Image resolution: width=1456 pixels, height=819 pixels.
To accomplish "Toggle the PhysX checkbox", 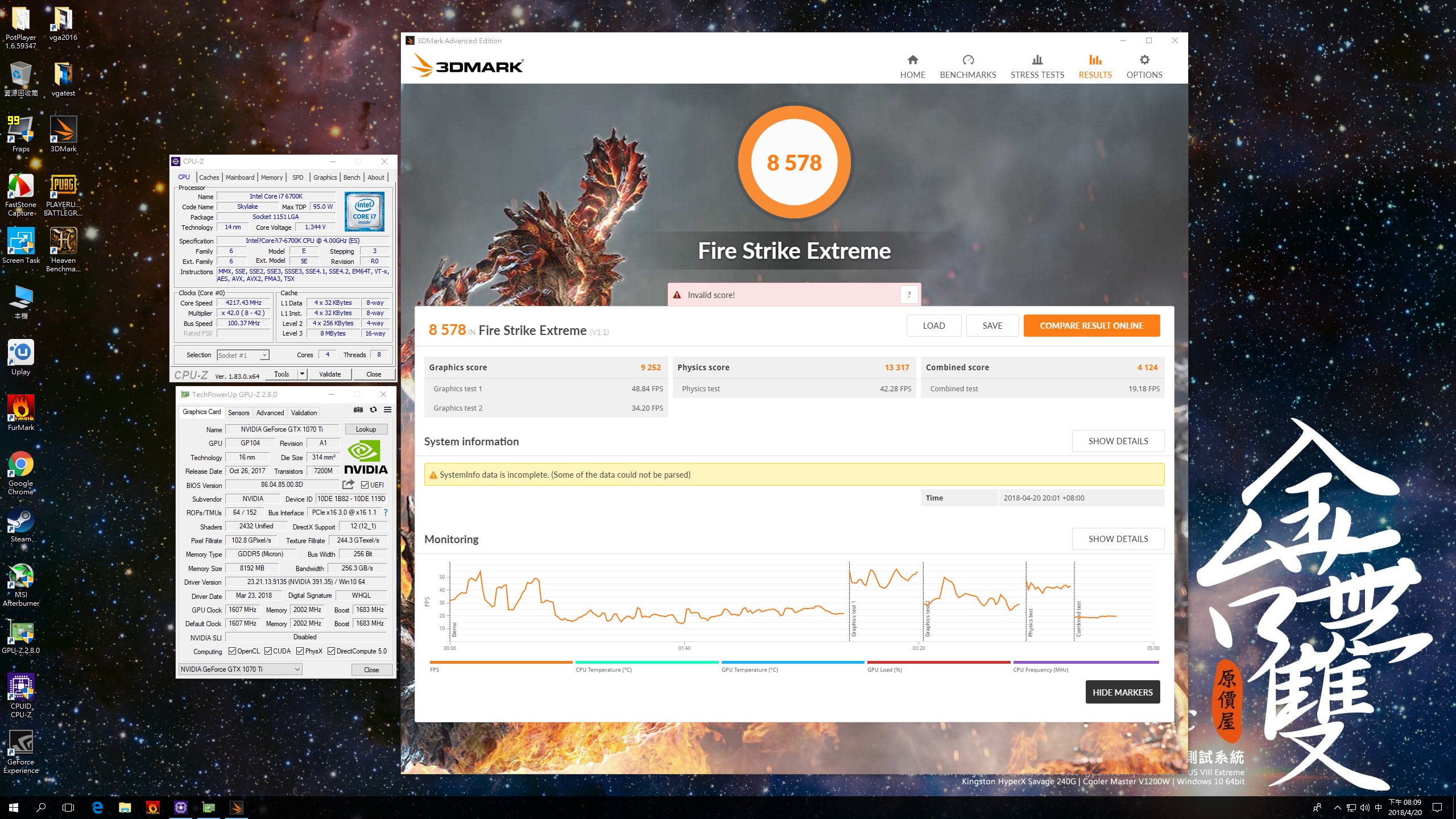I will tap(300, 651).
